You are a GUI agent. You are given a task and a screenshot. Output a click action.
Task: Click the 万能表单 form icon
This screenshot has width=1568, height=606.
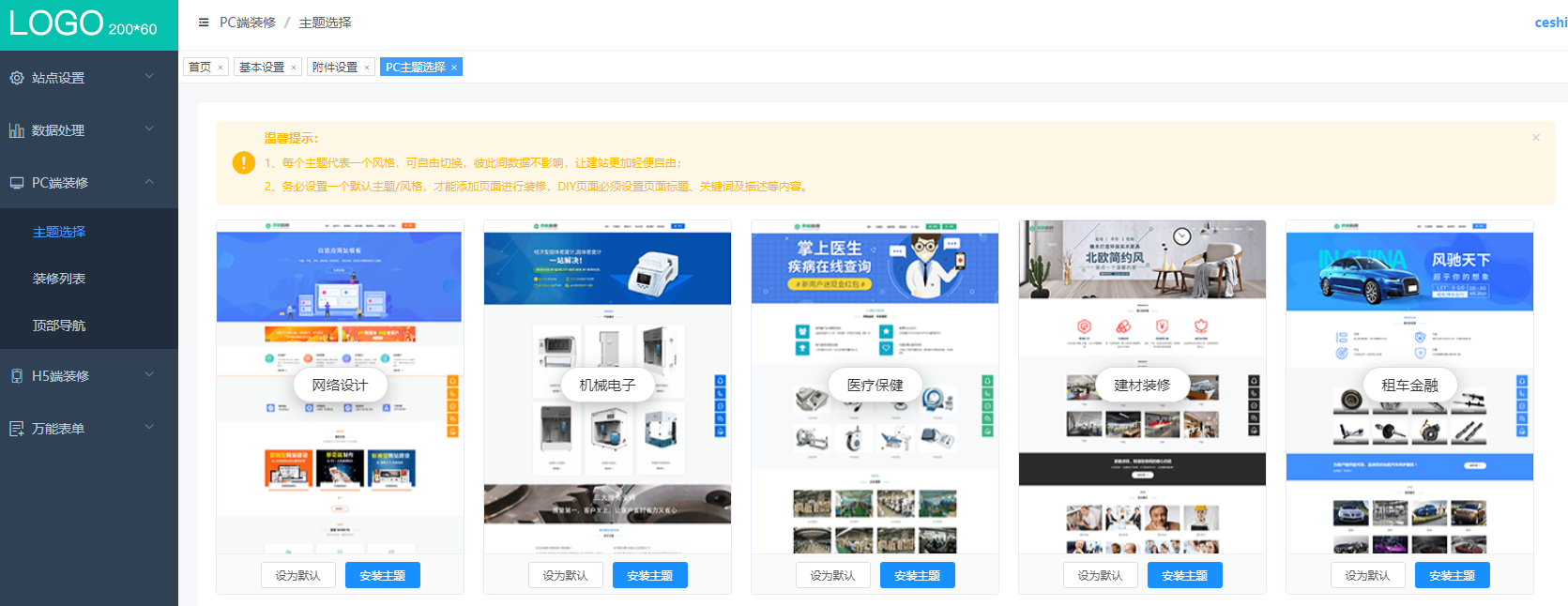17,429
